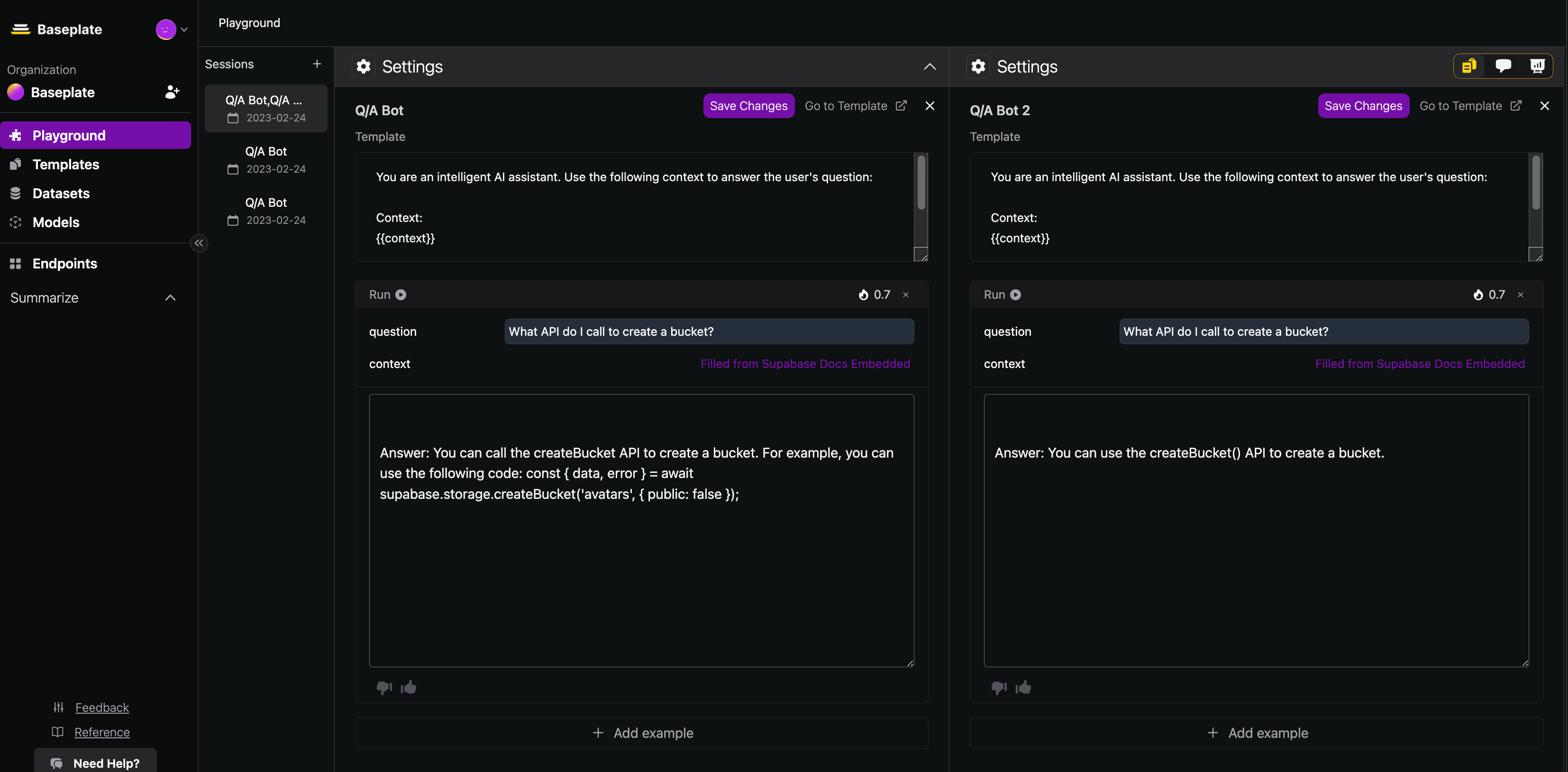Collapse the left Settings panel chevron
The image size is (1568, 772).
[929, 66]
